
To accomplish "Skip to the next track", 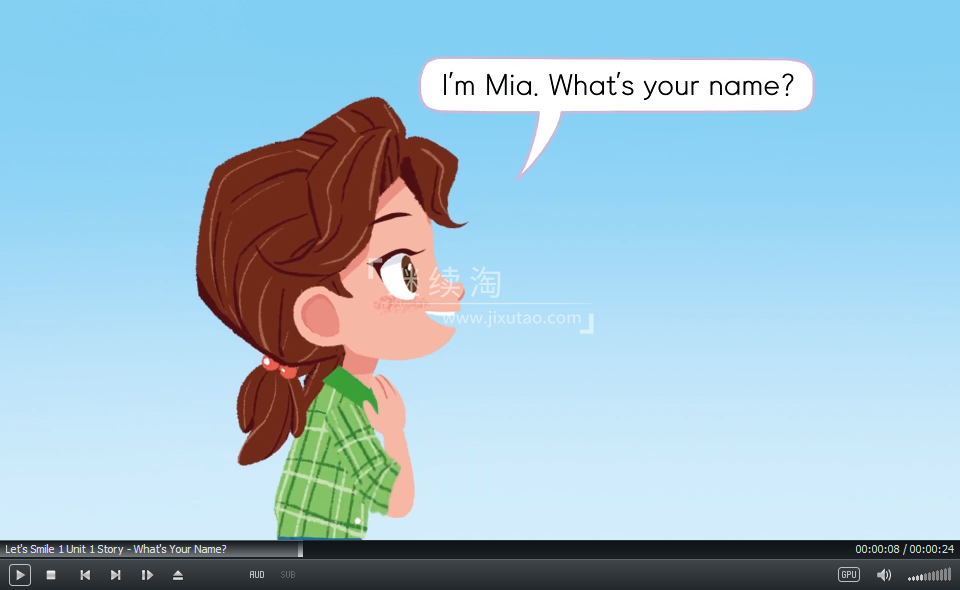I will click(116, 575).
